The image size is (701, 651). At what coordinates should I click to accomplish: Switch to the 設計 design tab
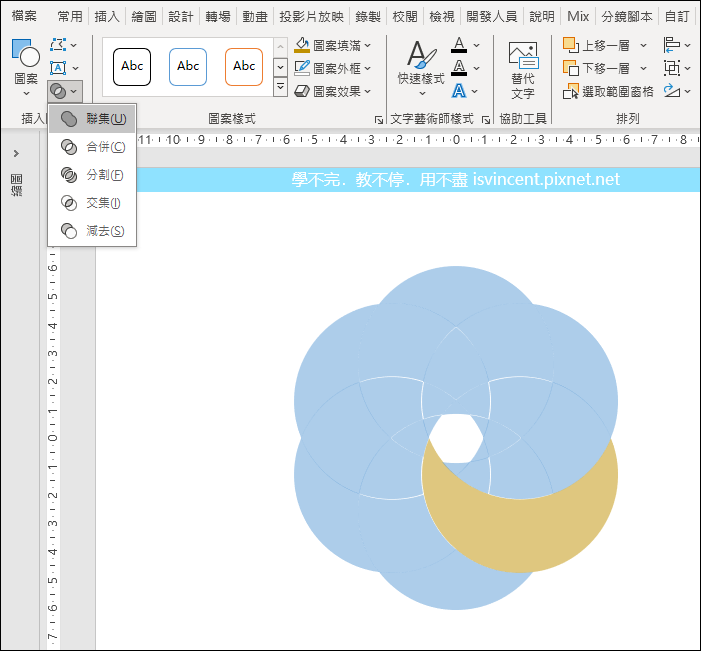pyautogui.click(x=181, y=17)
